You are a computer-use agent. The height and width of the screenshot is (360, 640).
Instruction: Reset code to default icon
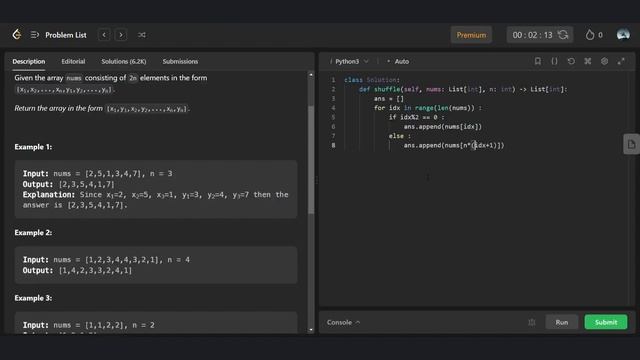tap(571, 61)
